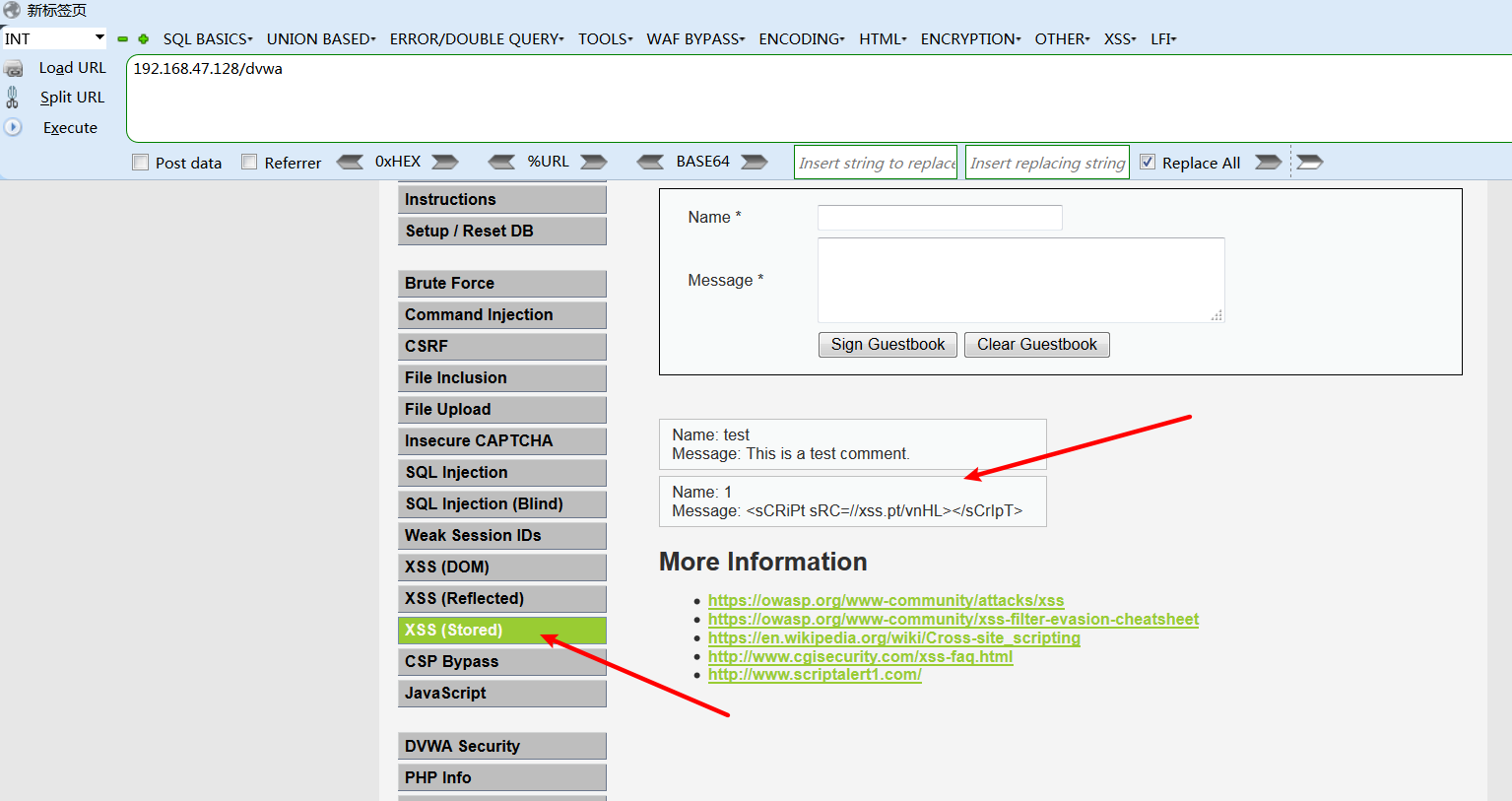This screenshot has height=801, width=1512.
Task: Open the Instructions page
Action: tap(502, 199)
